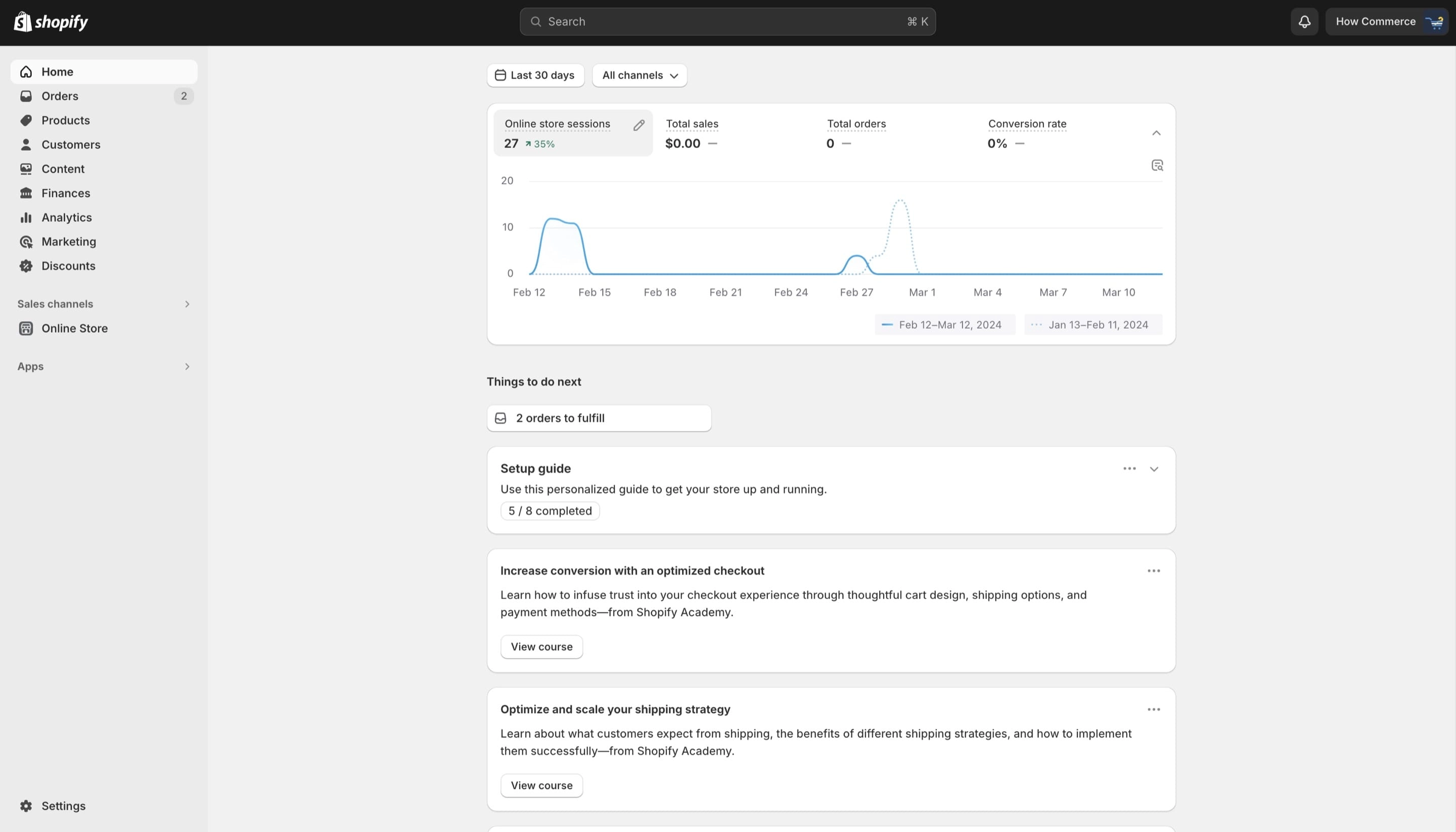Screen dimensions: 1456x832
Task: Open the All channels dropdown
Action: [639, 75]
